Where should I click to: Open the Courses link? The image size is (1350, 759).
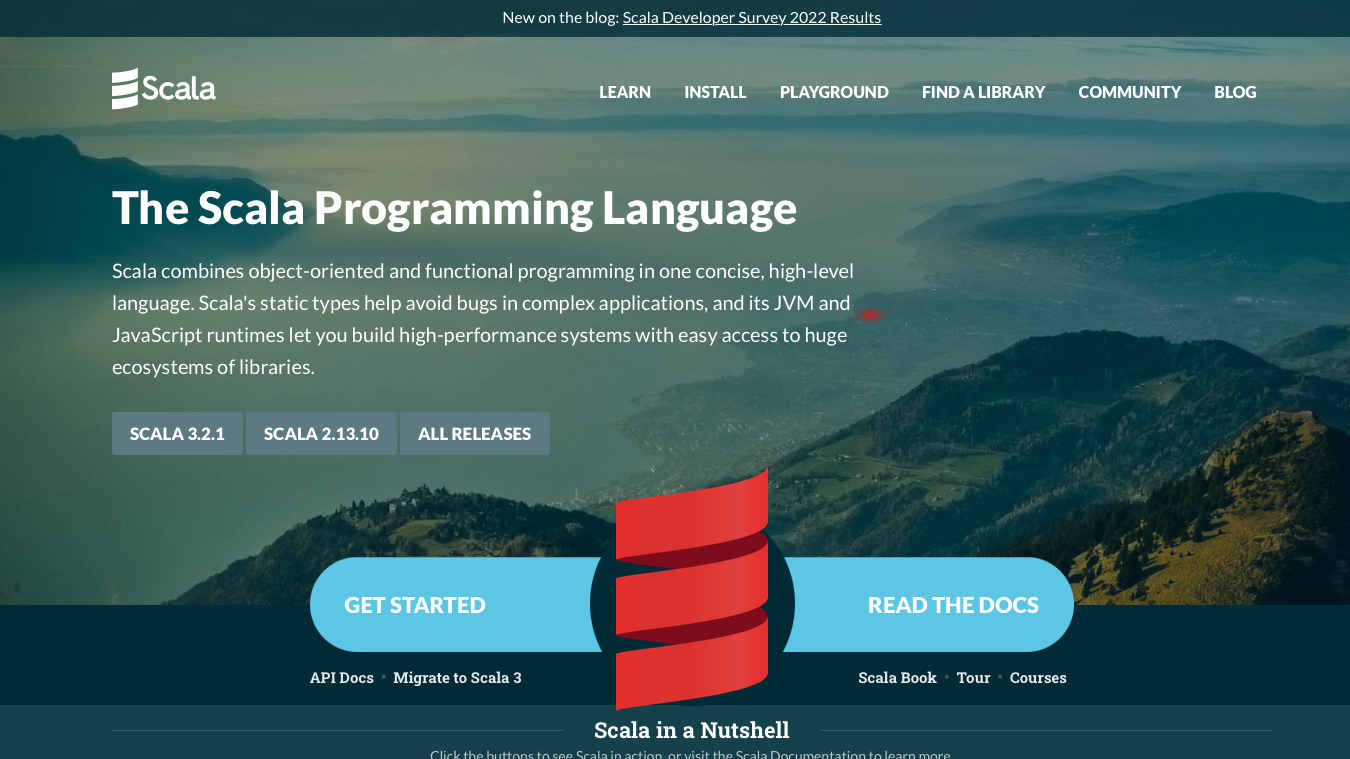tap(1038, 678)
